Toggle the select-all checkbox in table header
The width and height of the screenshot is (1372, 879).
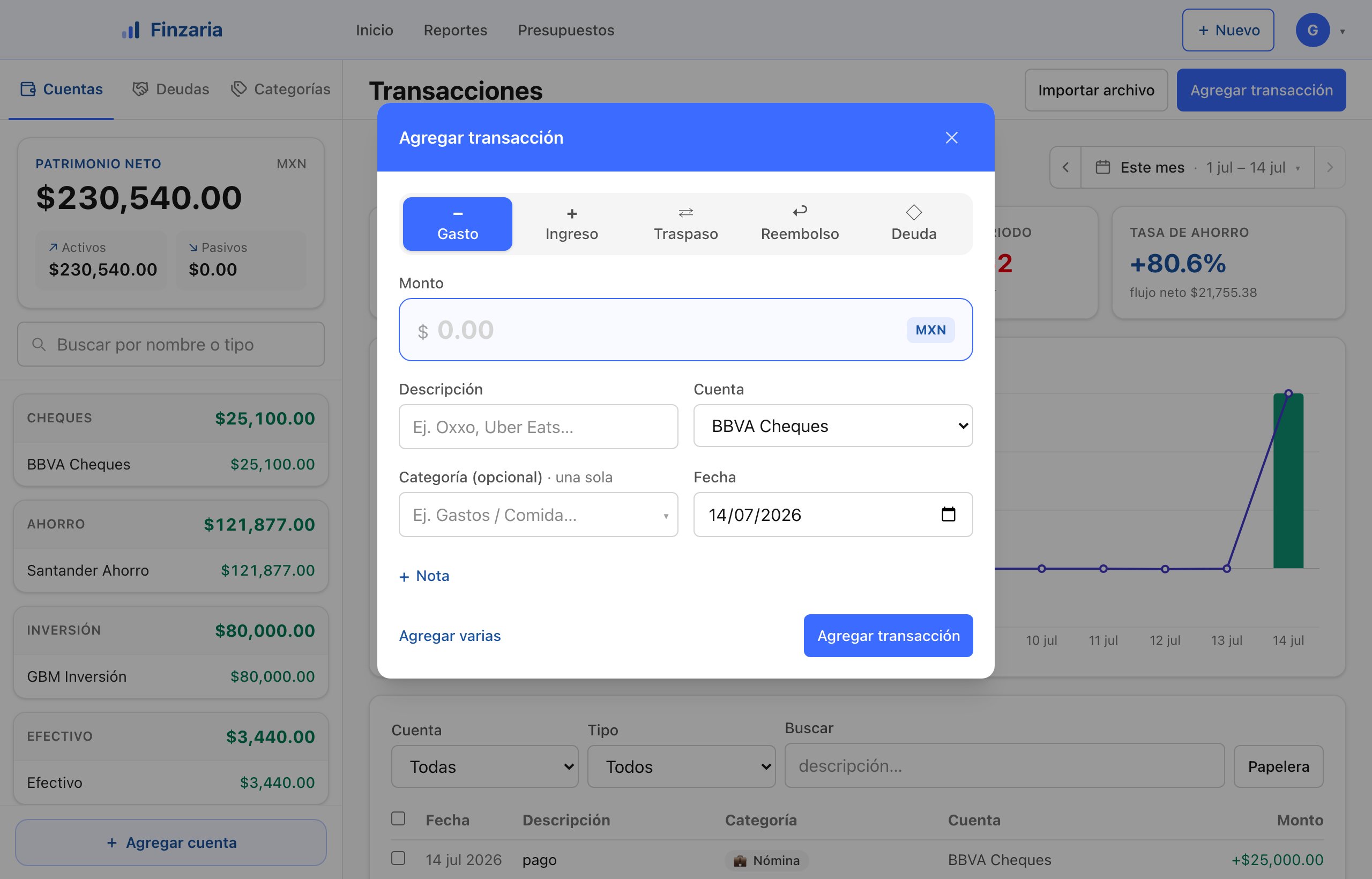[398, 818]
